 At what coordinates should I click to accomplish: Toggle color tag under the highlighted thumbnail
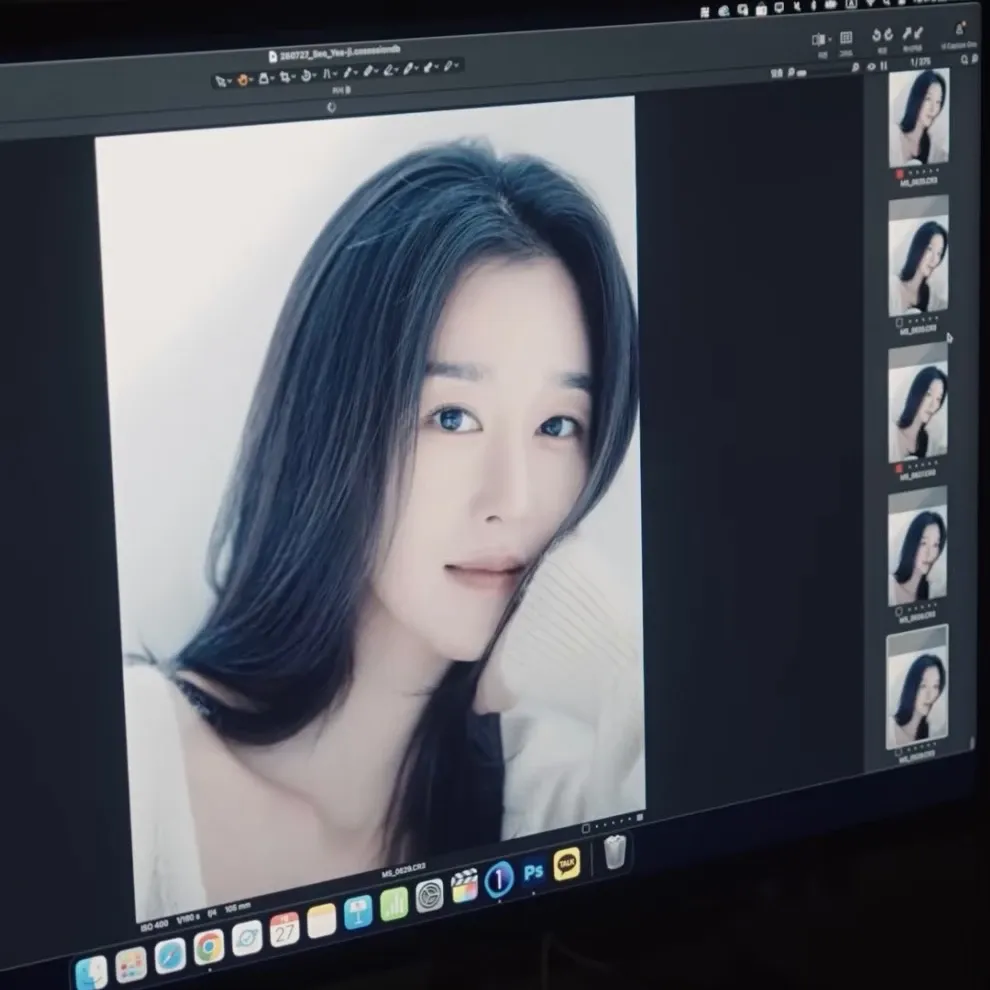click(x=898, y=753)
